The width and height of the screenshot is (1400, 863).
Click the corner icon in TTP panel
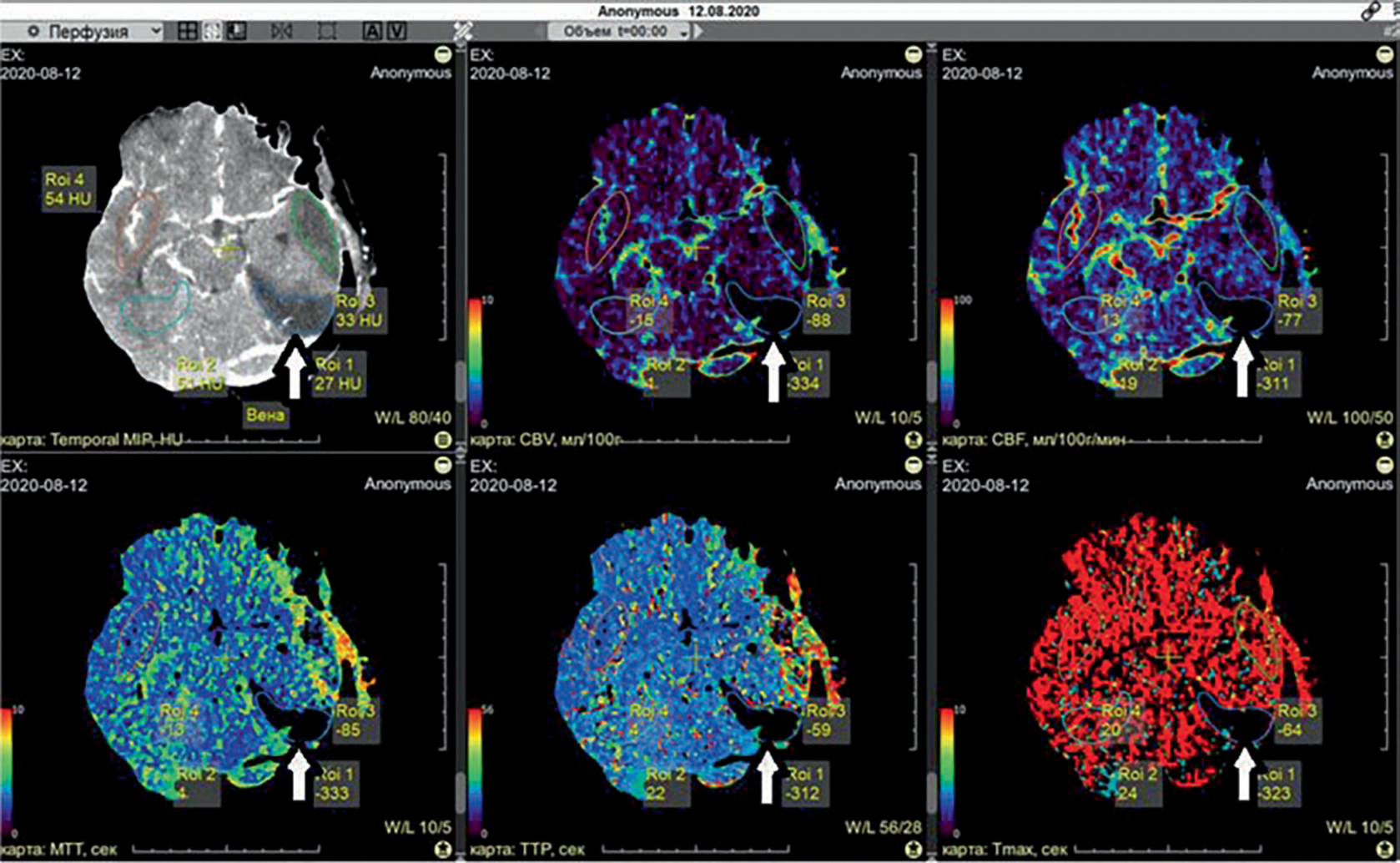click(914, 850)
